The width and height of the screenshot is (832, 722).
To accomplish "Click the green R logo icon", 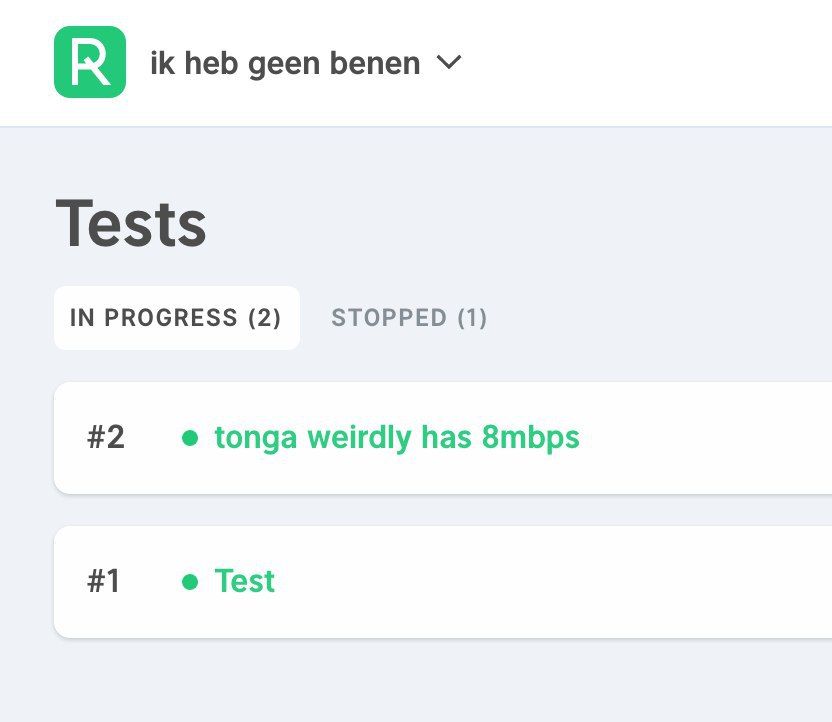I will pyautogui.click(x=90, y=62).
